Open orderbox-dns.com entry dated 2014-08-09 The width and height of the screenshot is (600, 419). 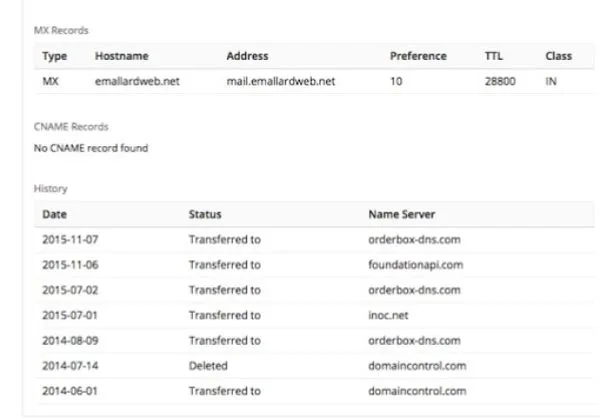click(x=414, y=341)
